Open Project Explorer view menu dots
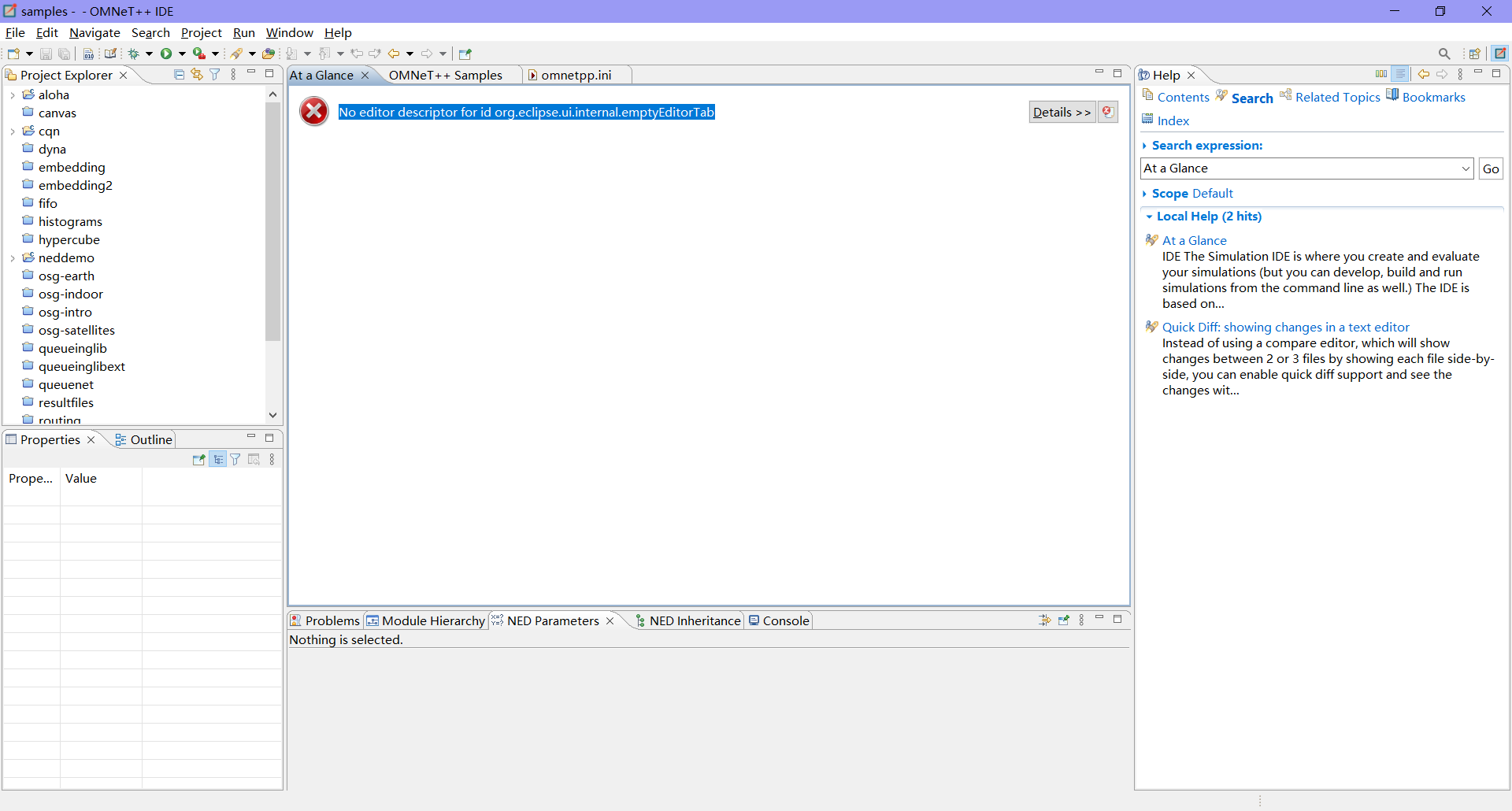Screen dimensions: 1512x811 233,75
